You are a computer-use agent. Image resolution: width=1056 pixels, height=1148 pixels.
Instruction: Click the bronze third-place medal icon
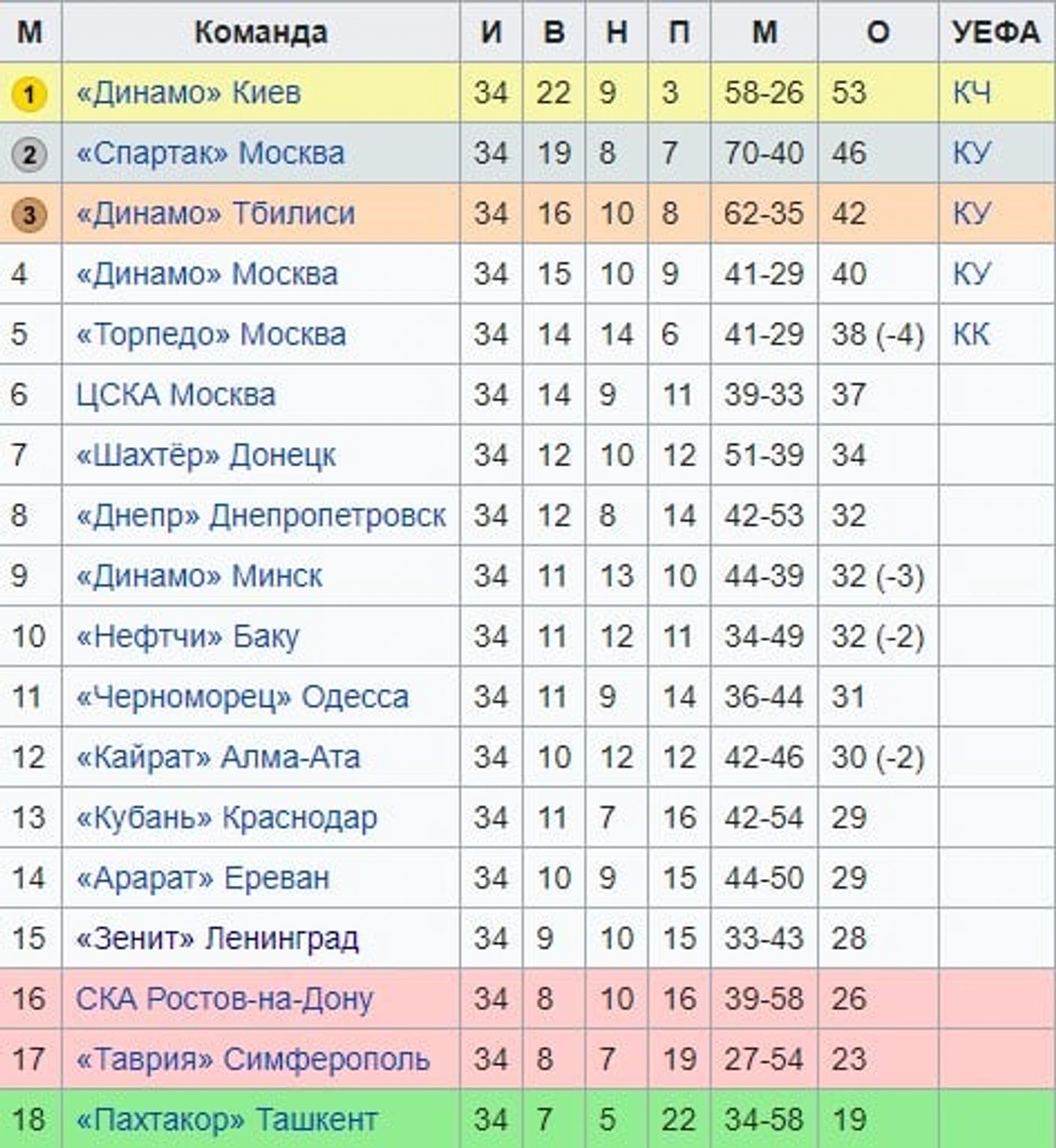(29, 215)
